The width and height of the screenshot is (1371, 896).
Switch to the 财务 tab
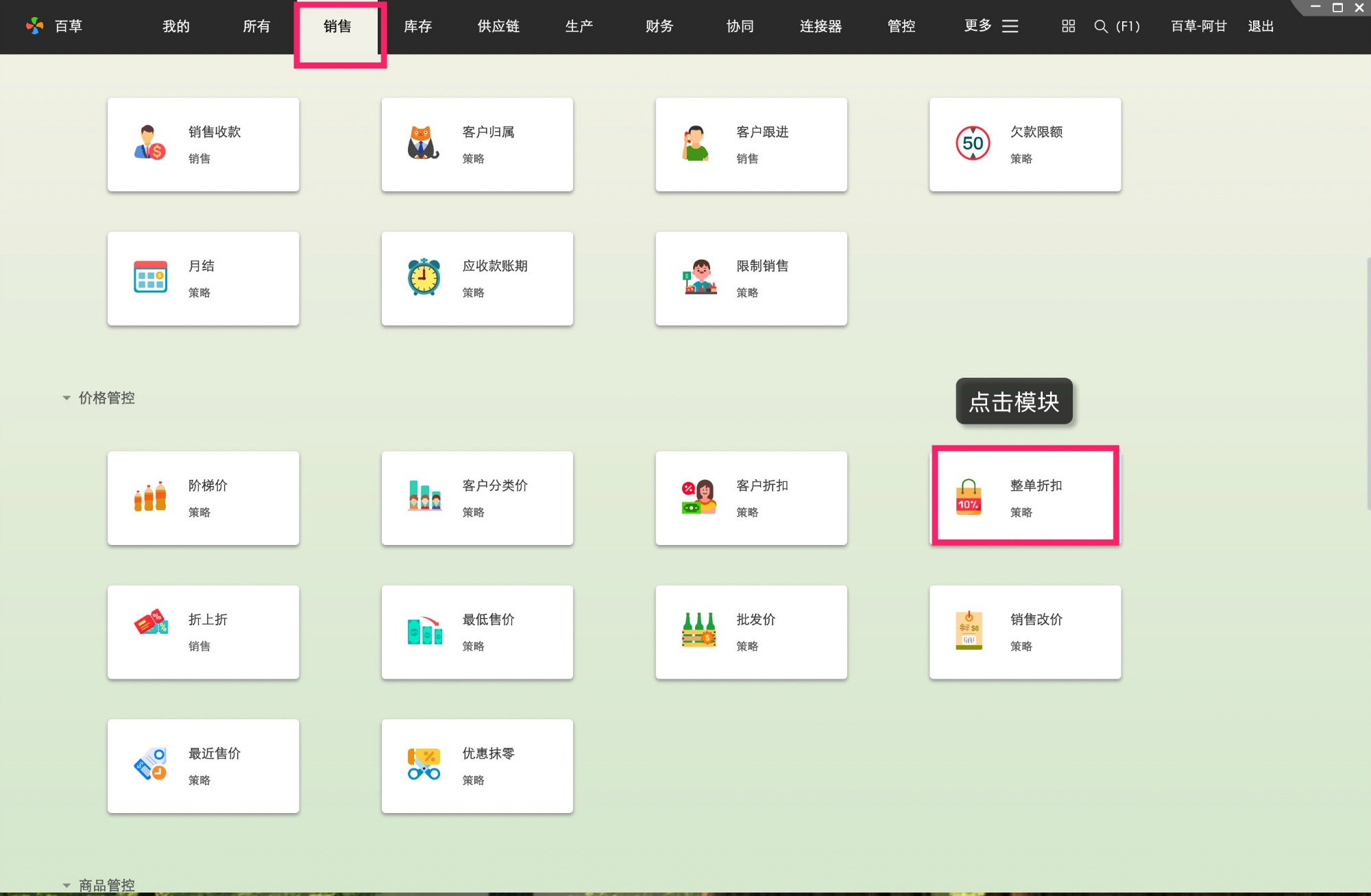click(x=659, y=26)
